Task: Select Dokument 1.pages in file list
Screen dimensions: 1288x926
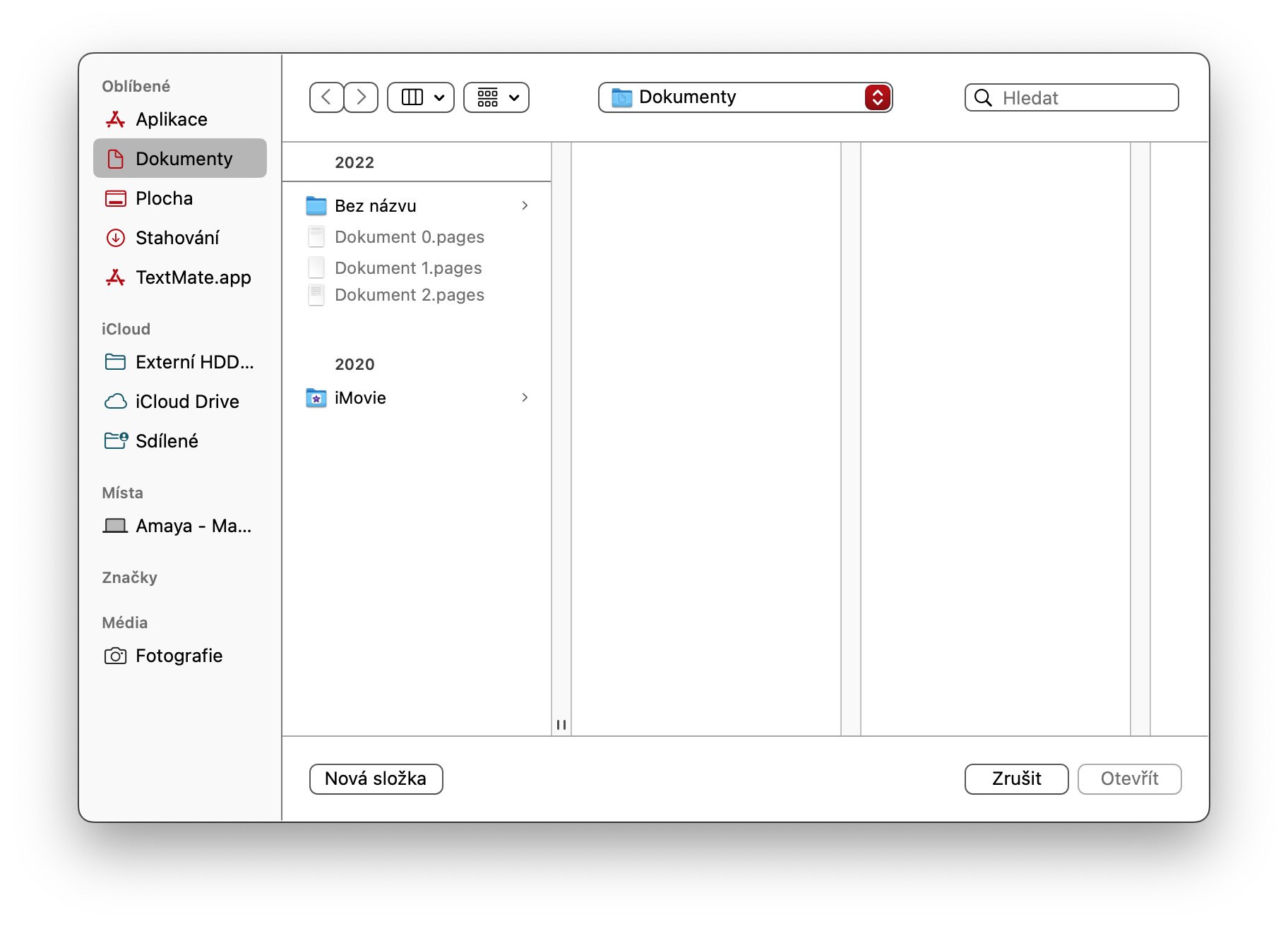Action: coord(408,267)
